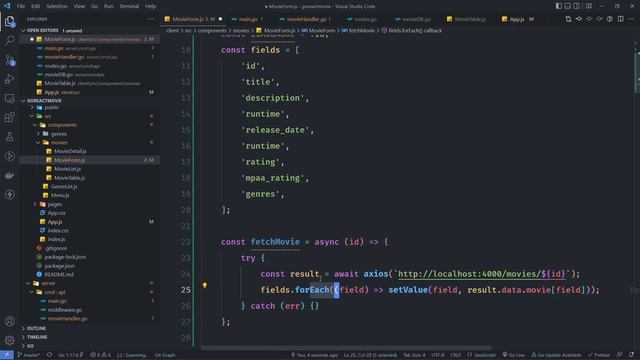Click unsaved dot on MovieForm.js tab
Screen dimensions: 640x360
[x=220, y=19]
